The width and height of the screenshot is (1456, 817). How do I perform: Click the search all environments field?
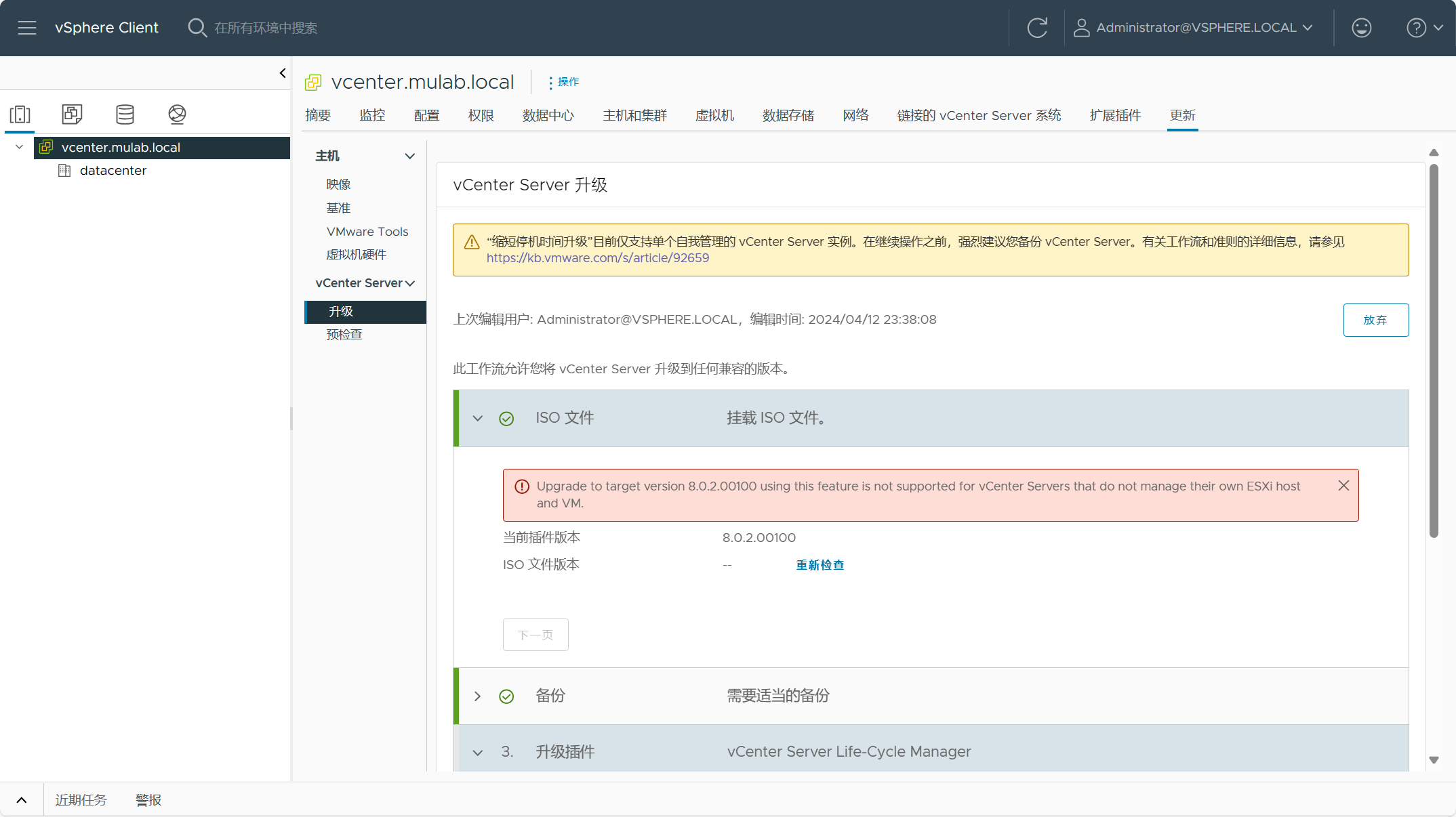(266, 28)
